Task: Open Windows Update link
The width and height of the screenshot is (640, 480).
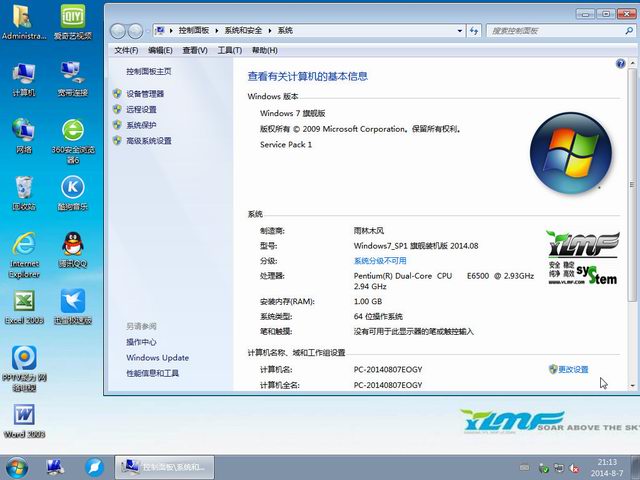Action: (x=158, y=358)
